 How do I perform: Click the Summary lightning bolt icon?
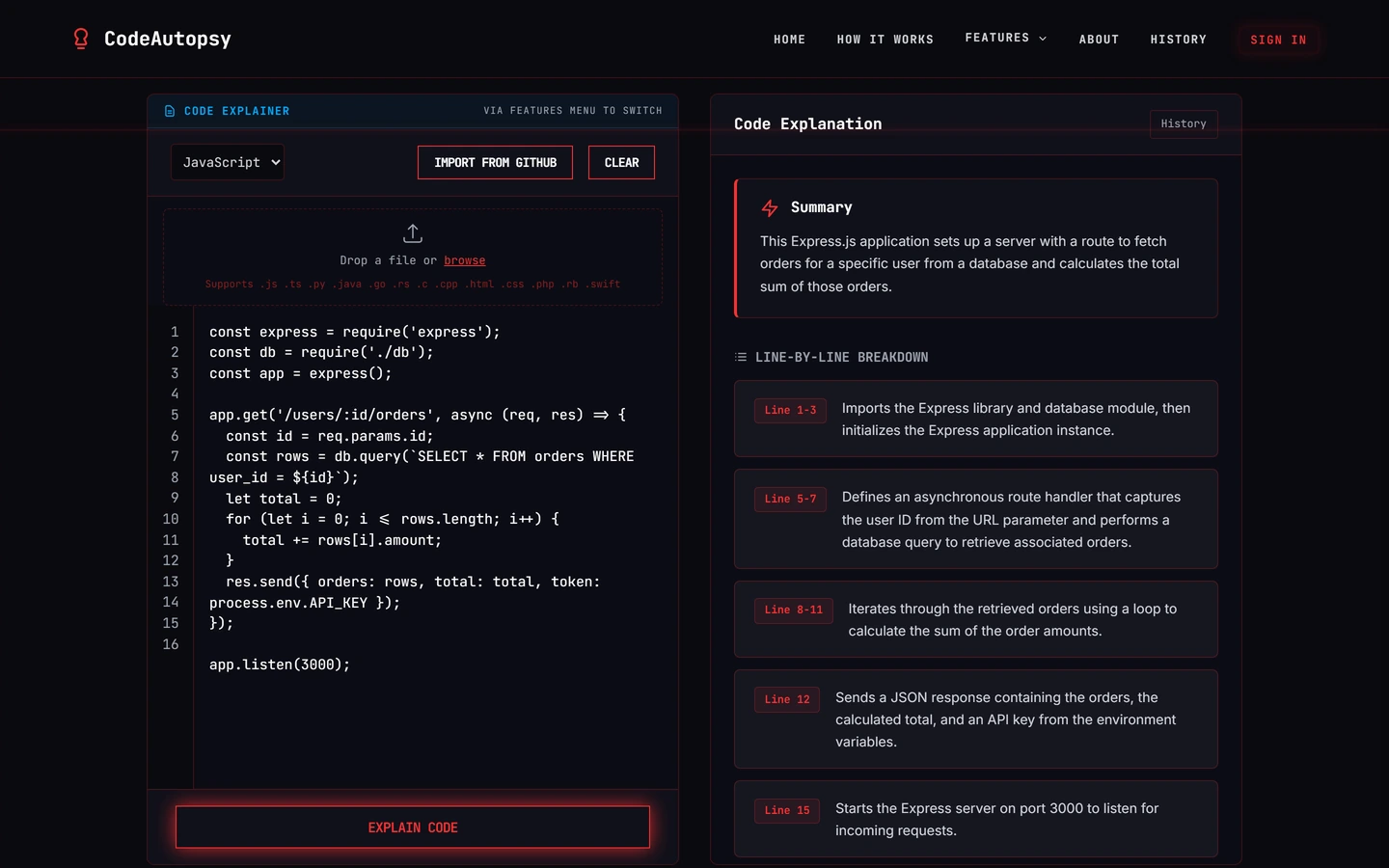pos(770,208)
